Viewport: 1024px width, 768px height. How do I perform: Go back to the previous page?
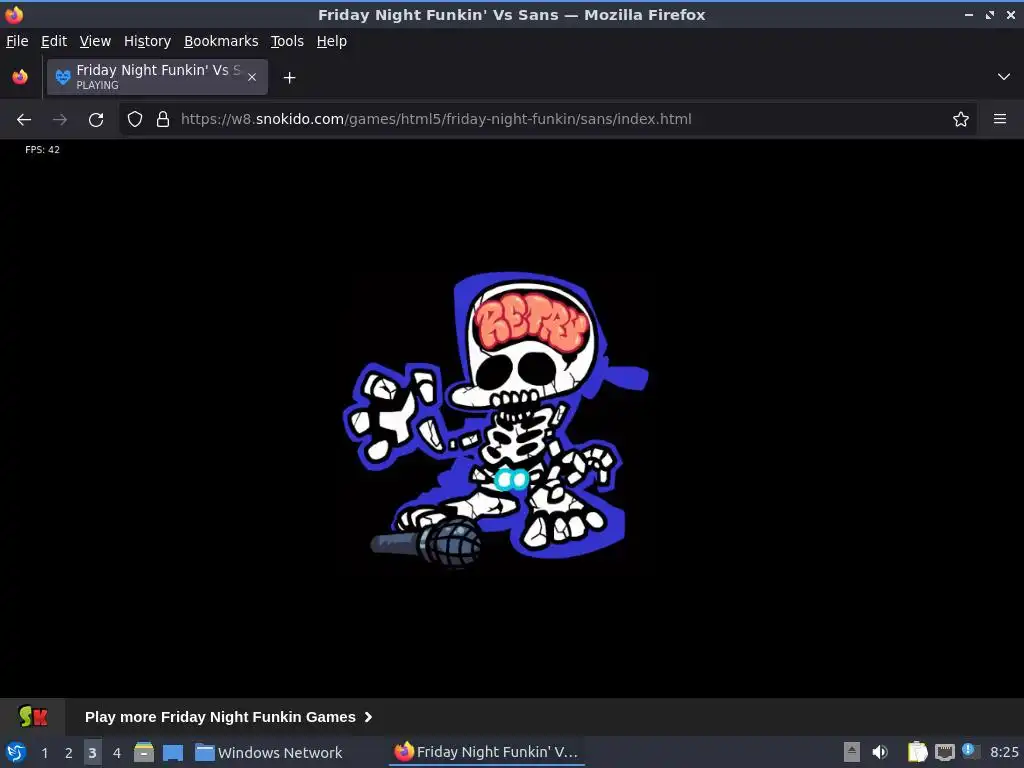click(24, 120)
